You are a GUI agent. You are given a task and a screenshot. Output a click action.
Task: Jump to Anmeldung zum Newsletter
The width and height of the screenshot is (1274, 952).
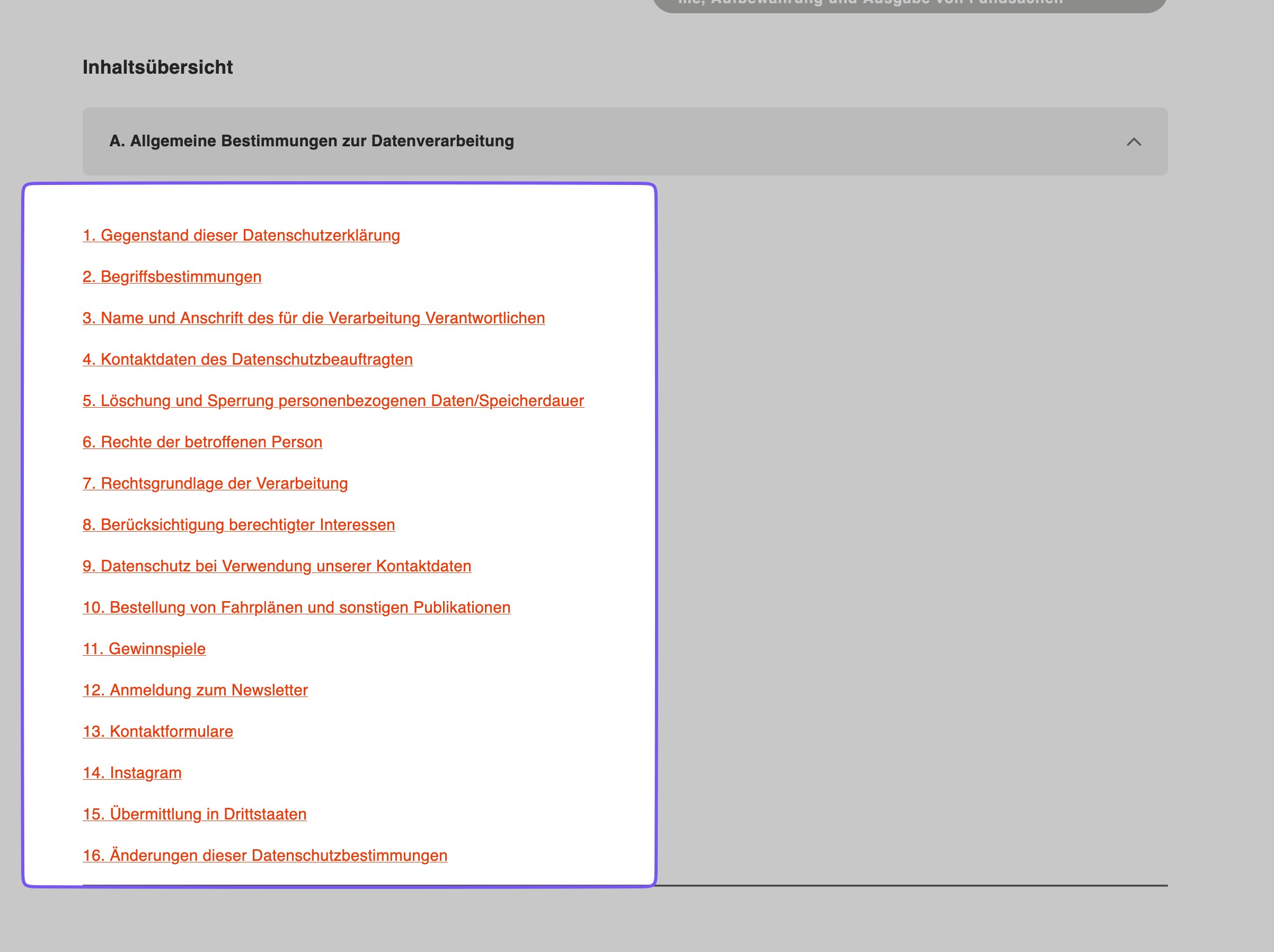[194, 691]
